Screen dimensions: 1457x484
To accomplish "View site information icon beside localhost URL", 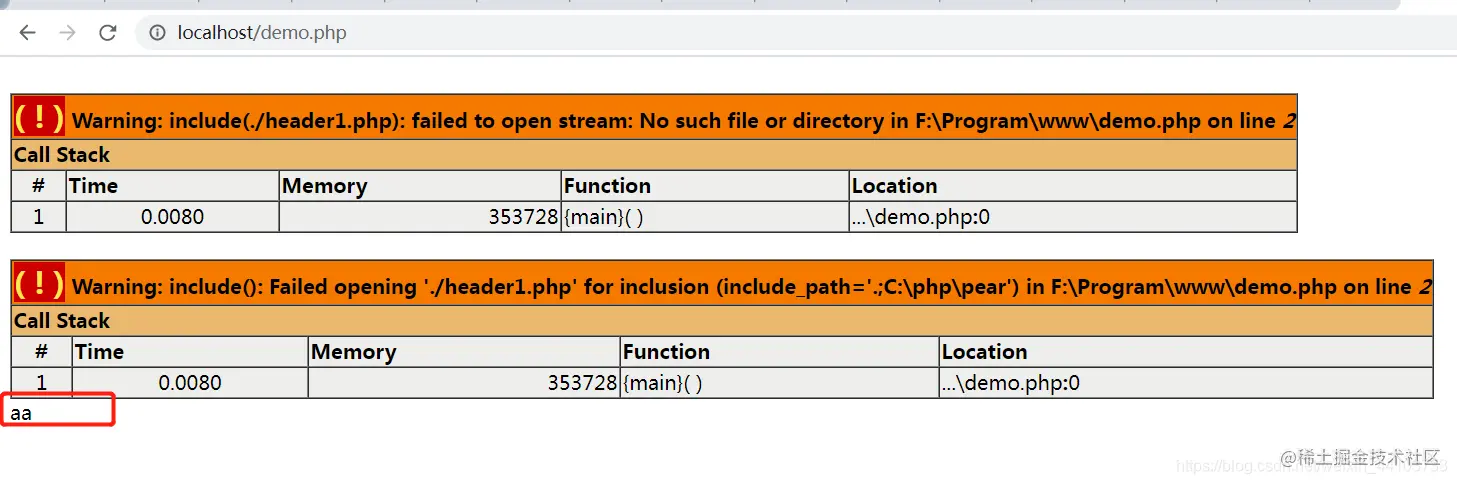I will 157,33.
